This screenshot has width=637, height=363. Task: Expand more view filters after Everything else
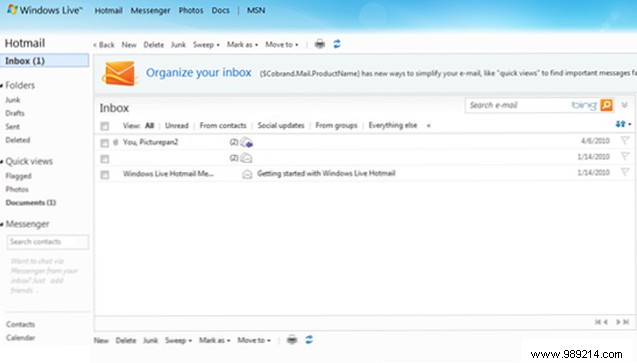point(428,126)
